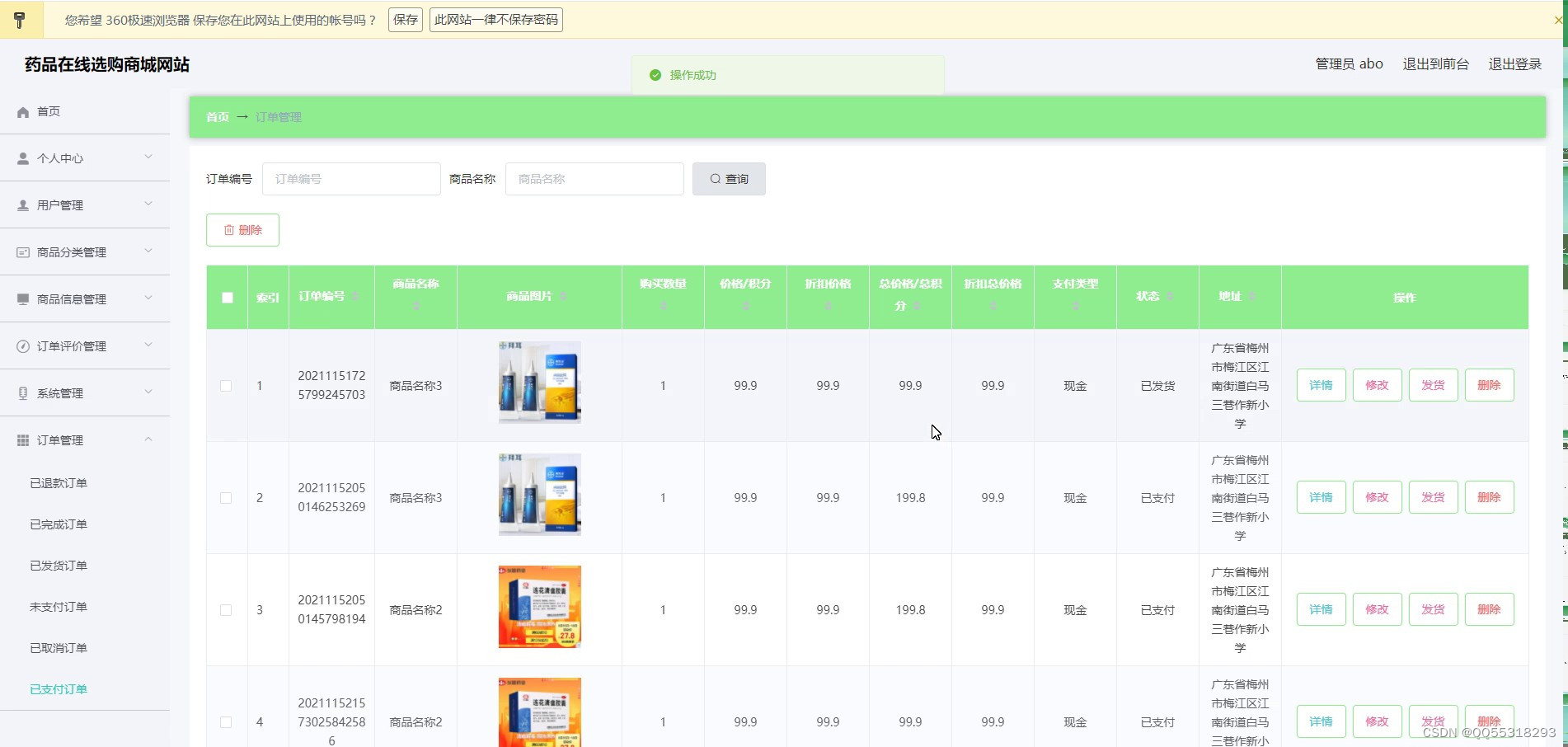
Task: Click the green success check icon
Action: tap(655, 75)
